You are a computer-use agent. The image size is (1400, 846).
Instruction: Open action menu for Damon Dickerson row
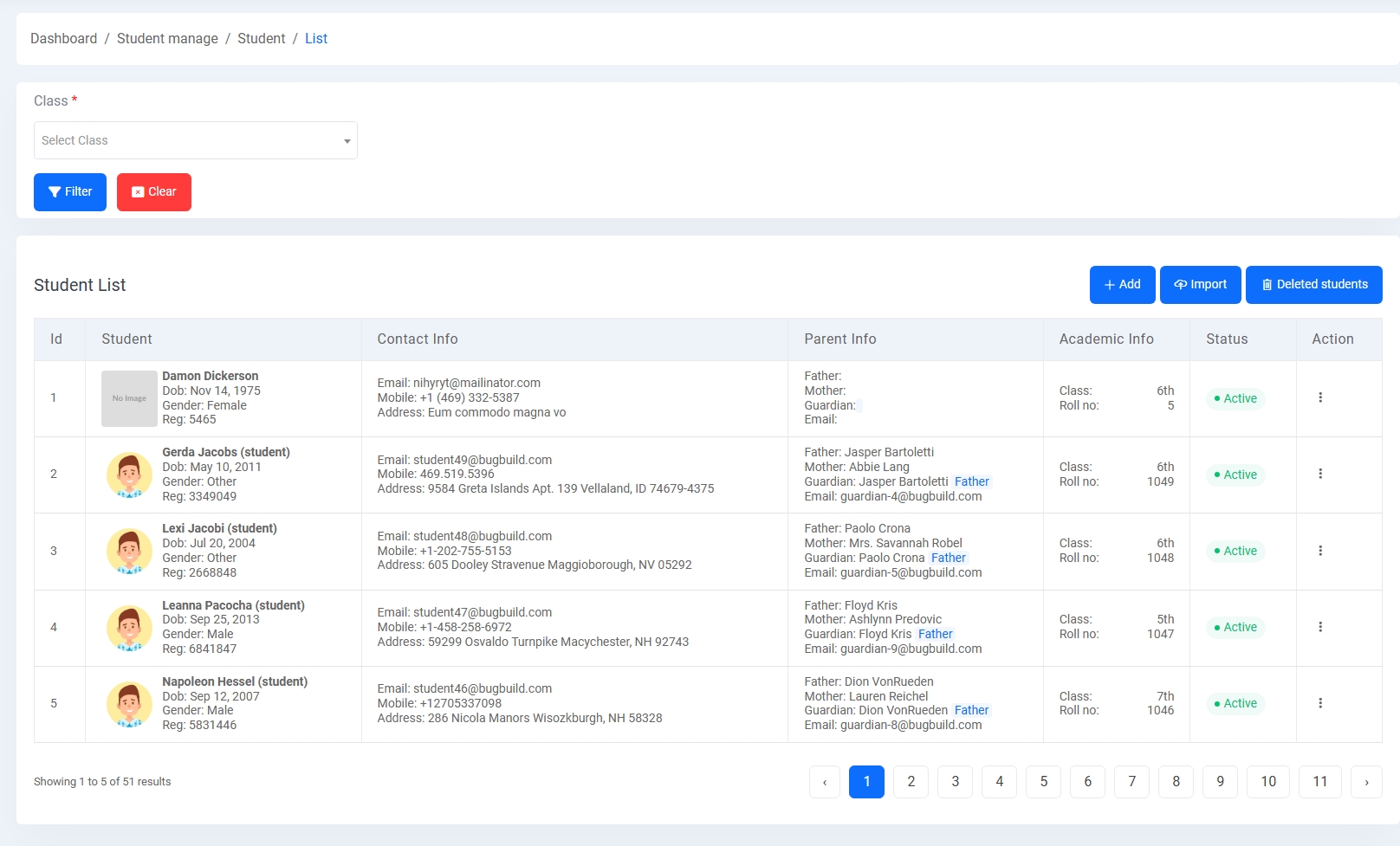[1319, 397]
